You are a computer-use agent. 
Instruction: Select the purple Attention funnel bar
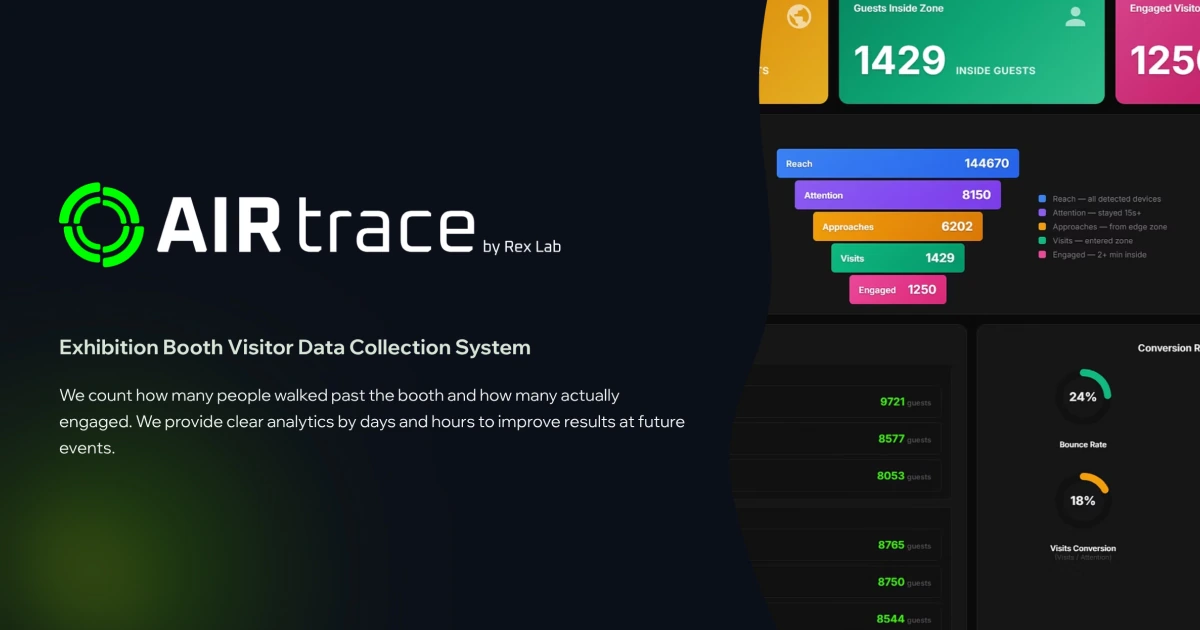[x=898, y=195]
